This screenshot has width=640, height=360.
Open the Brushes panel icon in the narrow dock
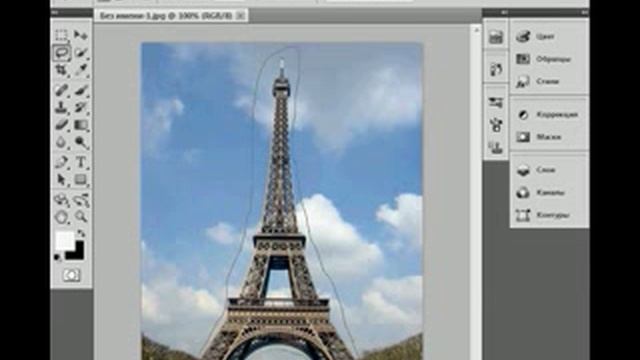[496, 124]
